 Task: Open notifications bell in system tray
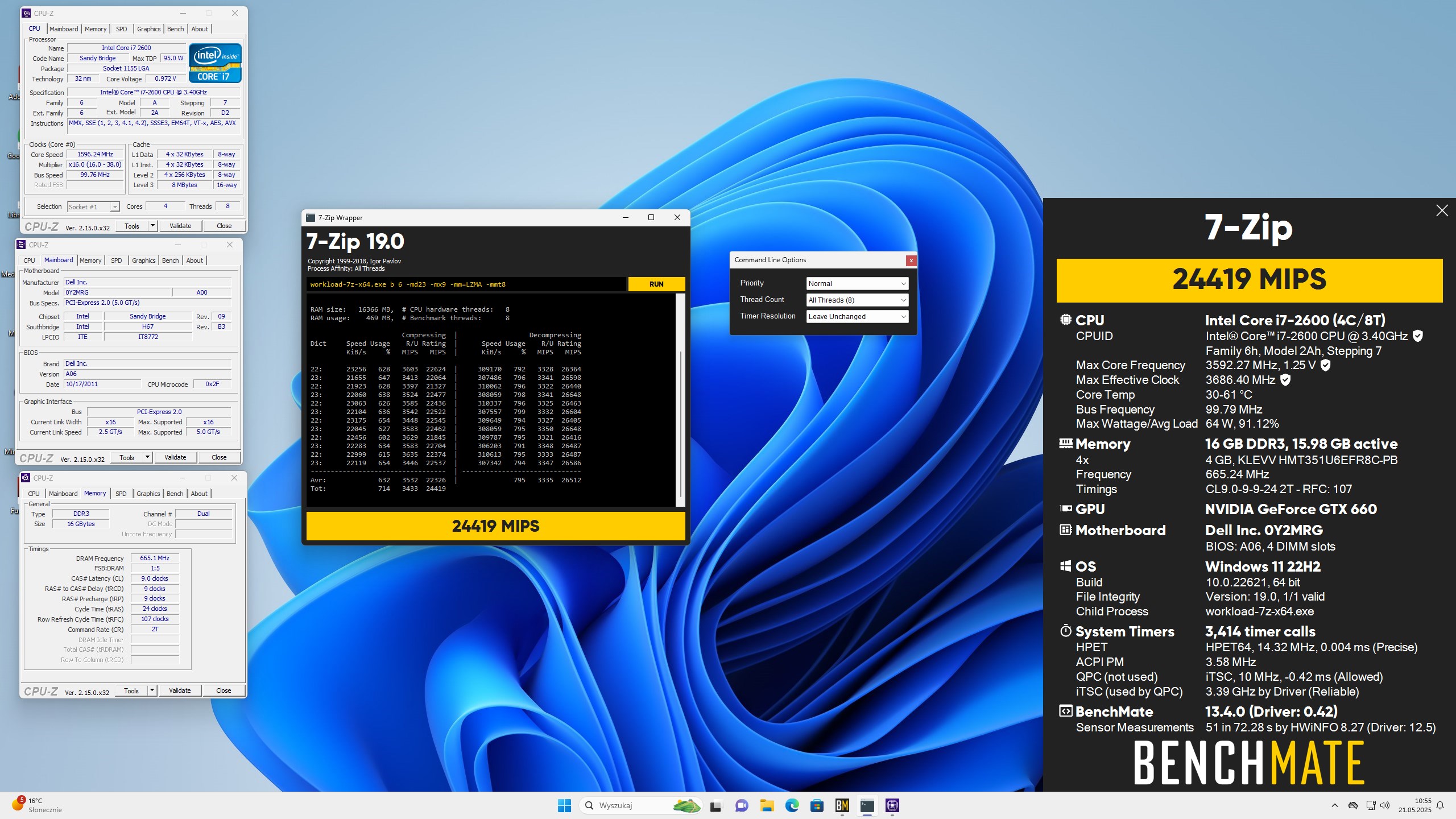click(x=1440, y=805)
